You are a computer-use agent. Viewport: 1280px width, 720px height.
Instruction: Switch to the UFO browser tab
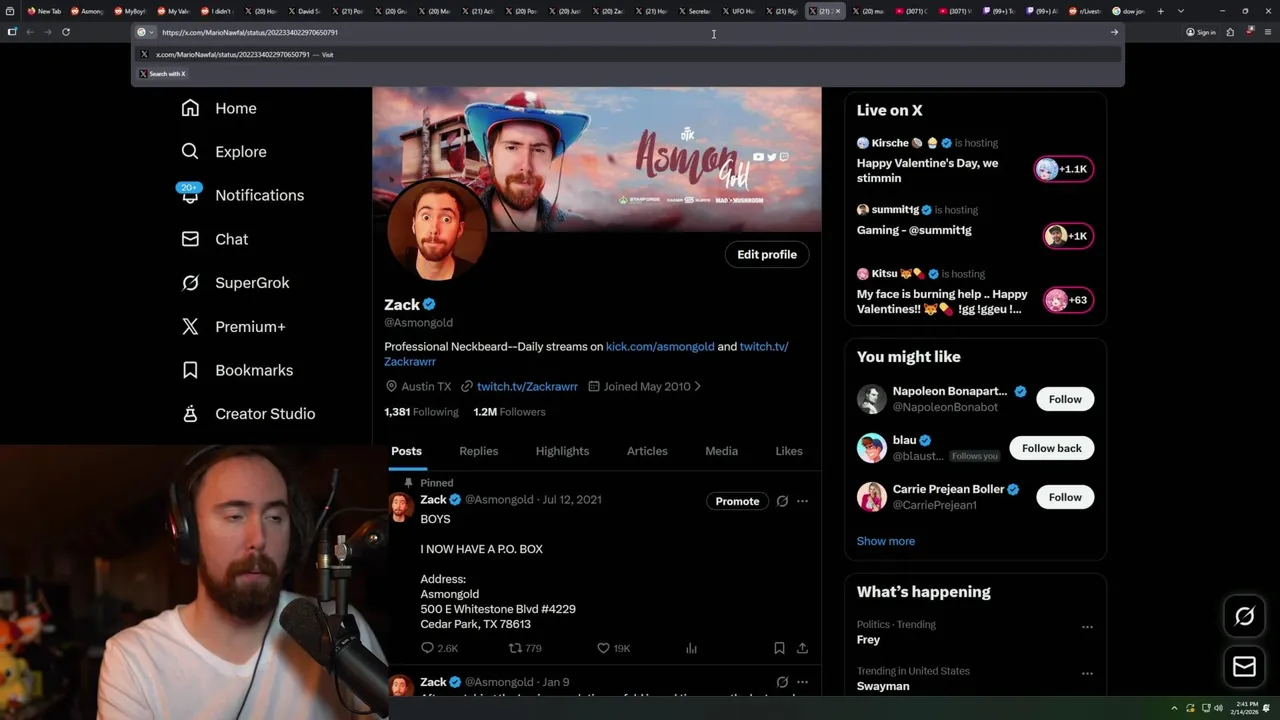[738, 11]
